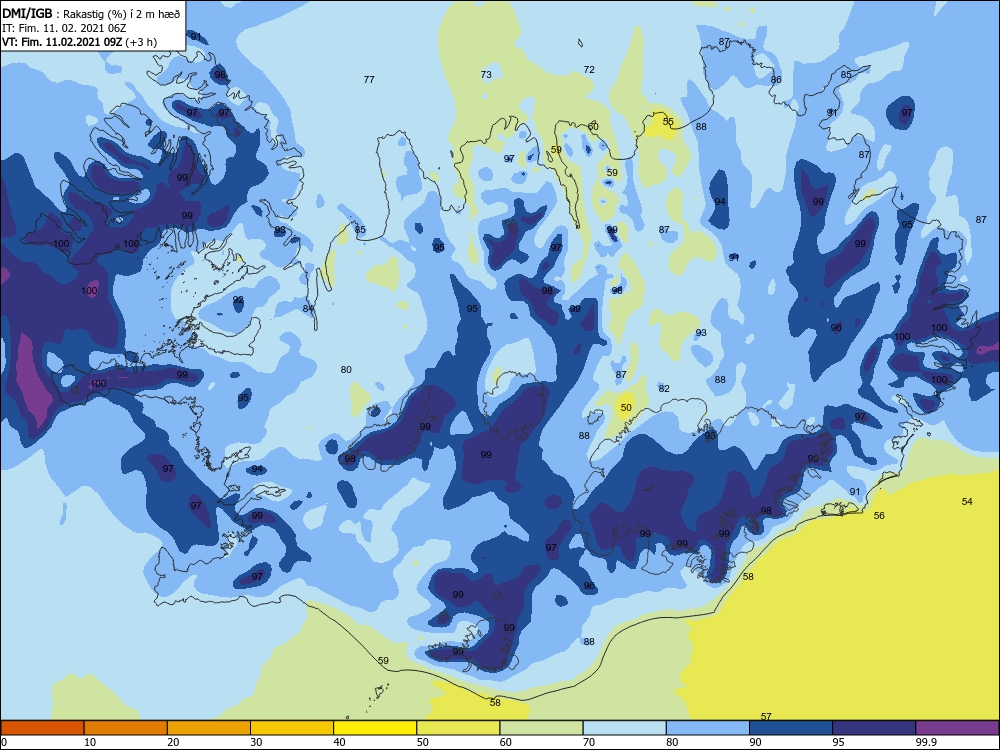Image resolution: width=1000 pixels, height=750 pixels.
Task: Click the legend tick label 95
Action: tap(838, 742)
